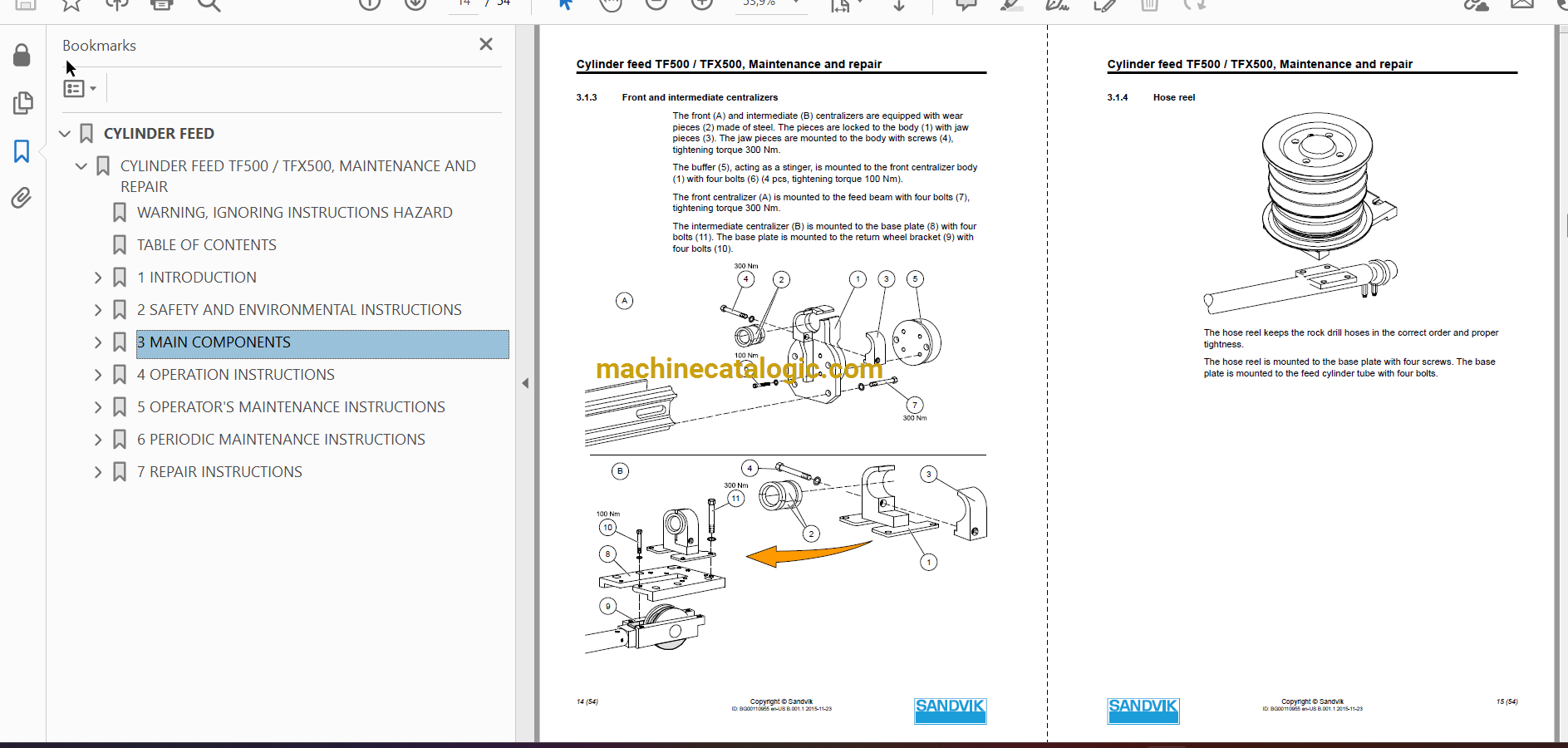The image size is (1568, 748).
Task: Expand the 1 INTRODUCTION bookmark
Action: pyautogui.click(x=98, y=278)
